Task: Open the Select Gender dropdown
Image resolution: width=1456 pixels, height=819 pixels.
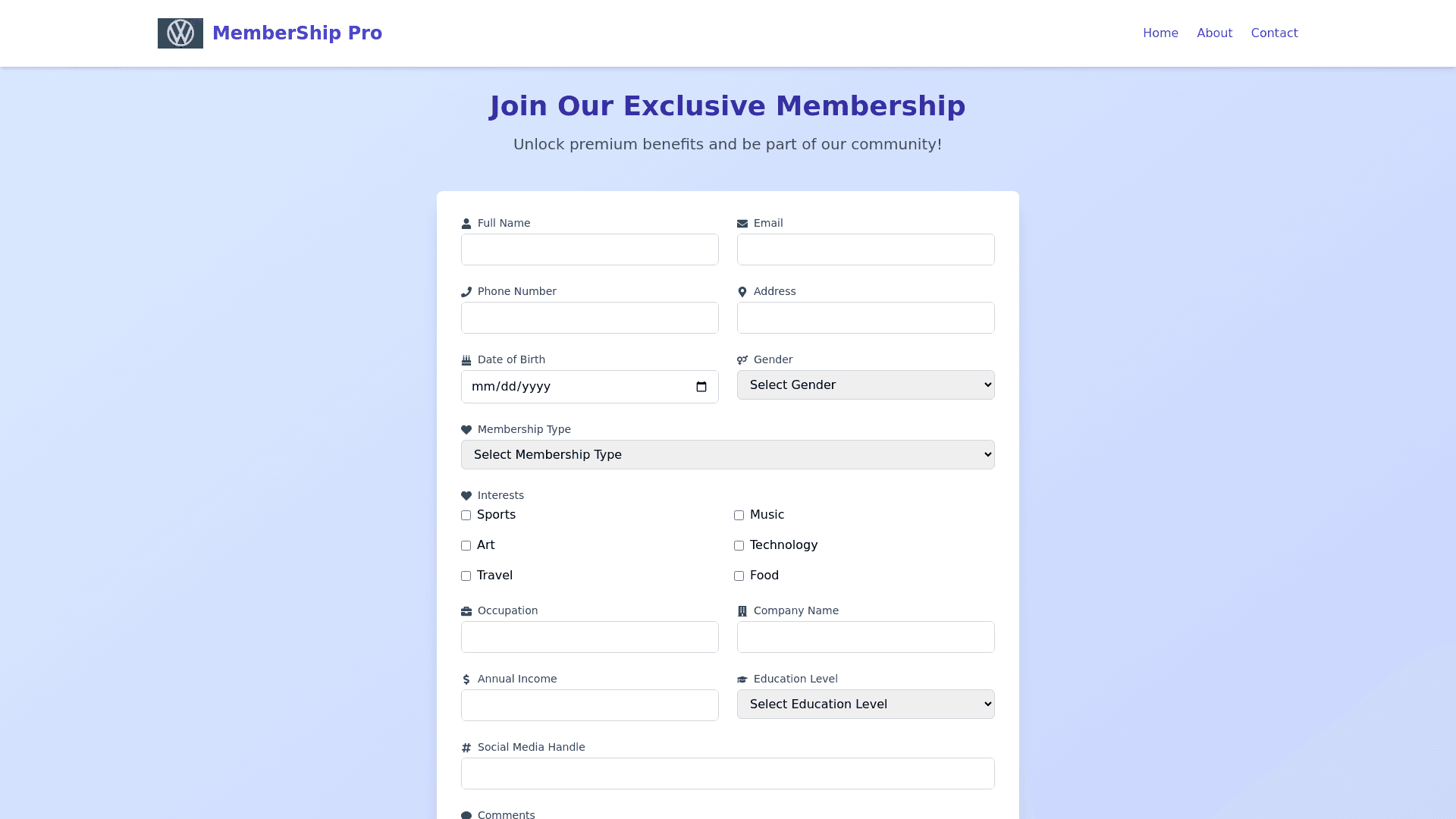Action: coord(865,385)
